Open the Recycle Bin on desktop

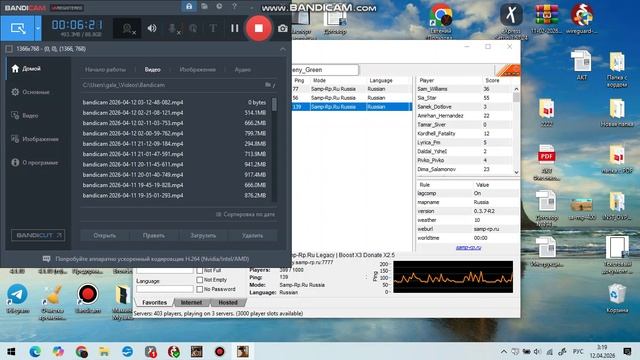point(617,298)
